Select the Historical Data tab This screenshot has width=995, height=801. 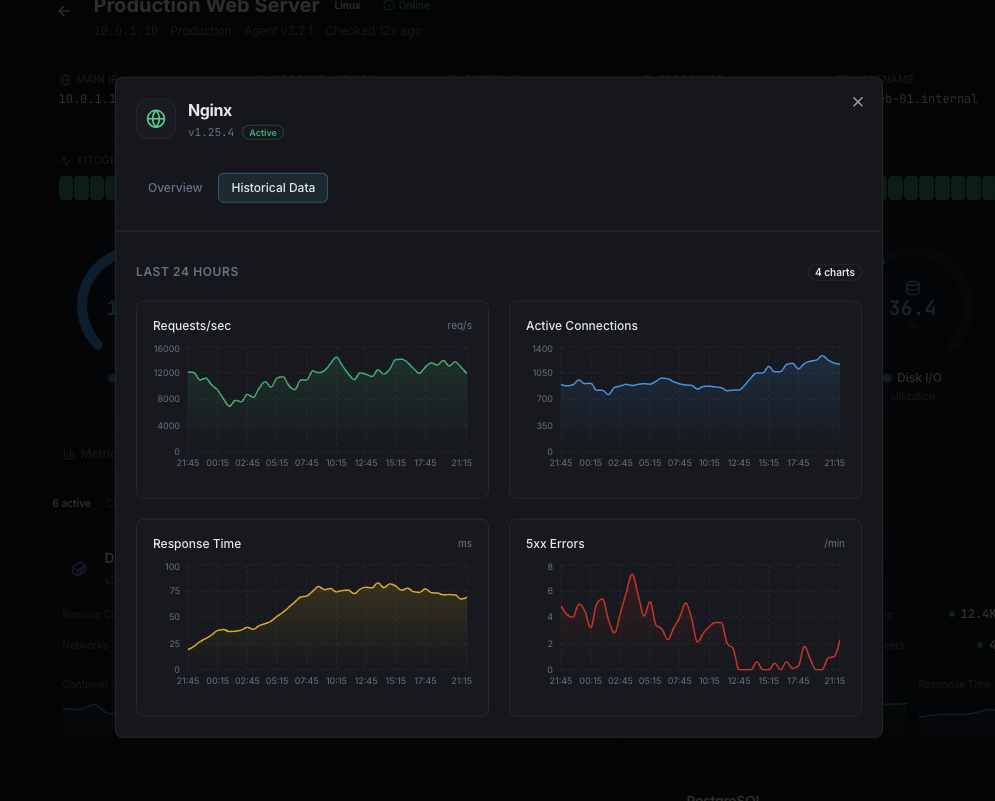pos(272,187)
